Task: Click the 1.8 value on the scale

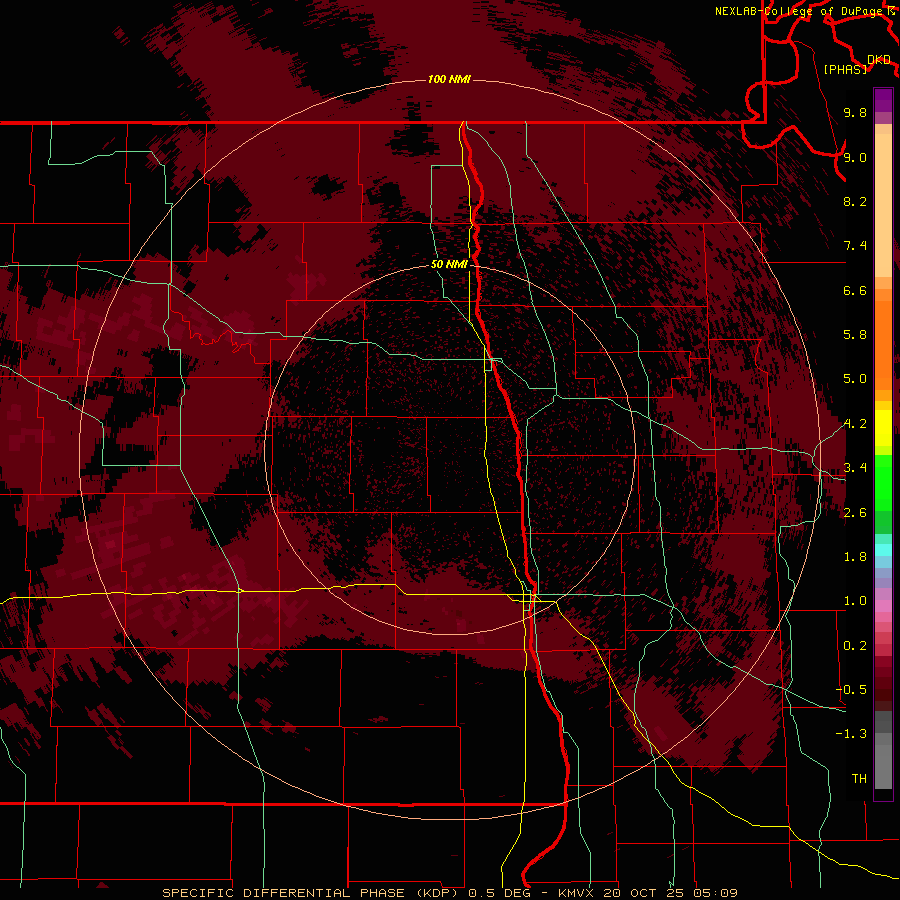Action: point(855,557)
